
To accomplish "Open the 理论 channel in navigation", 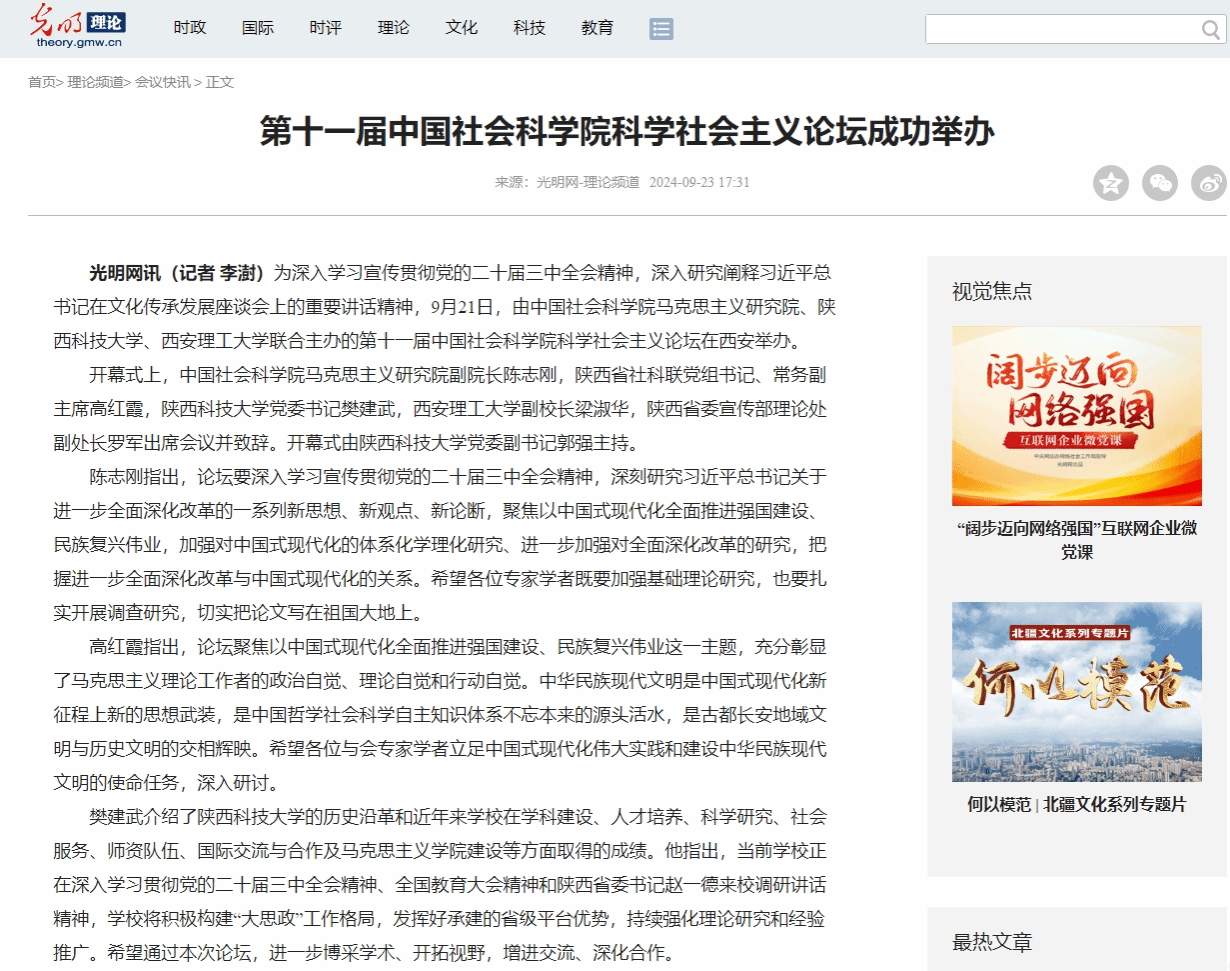I will tap(393, 28).
